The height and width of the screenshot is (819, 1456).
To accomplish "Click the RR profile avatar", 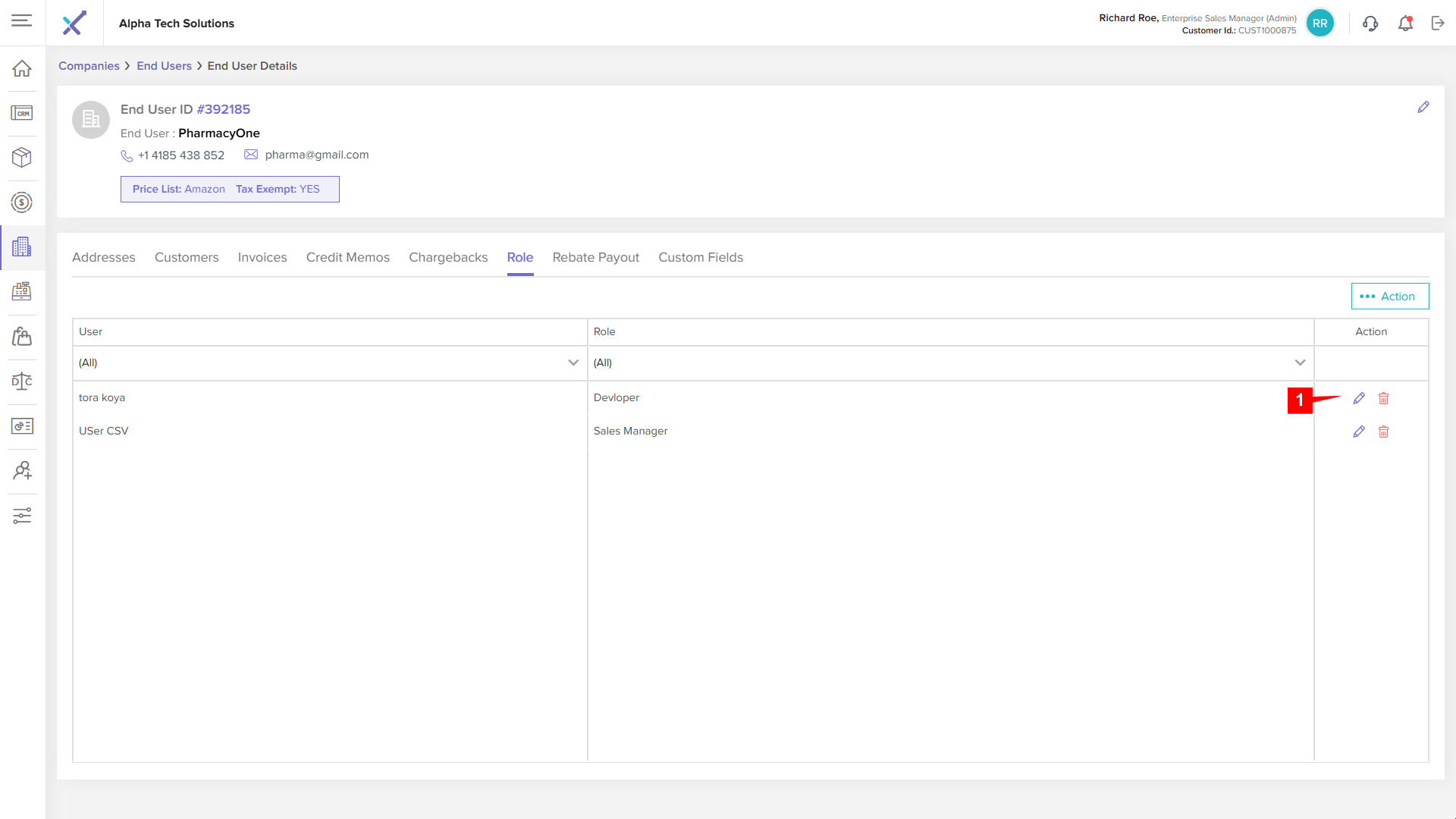I will point(1319,24).
